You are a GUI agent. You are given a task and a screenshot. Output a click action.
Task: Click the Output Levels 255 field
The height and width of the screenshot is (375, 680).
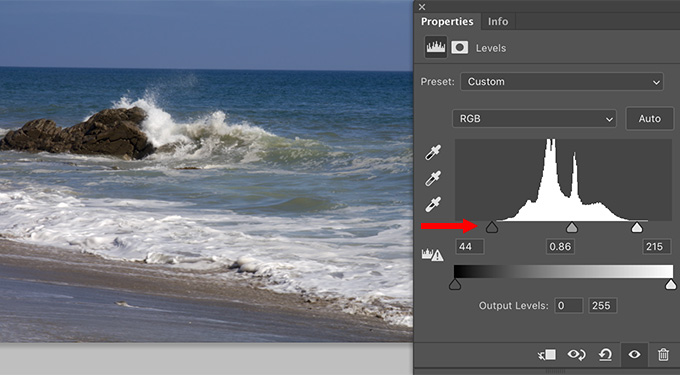[x=603, y=306]
